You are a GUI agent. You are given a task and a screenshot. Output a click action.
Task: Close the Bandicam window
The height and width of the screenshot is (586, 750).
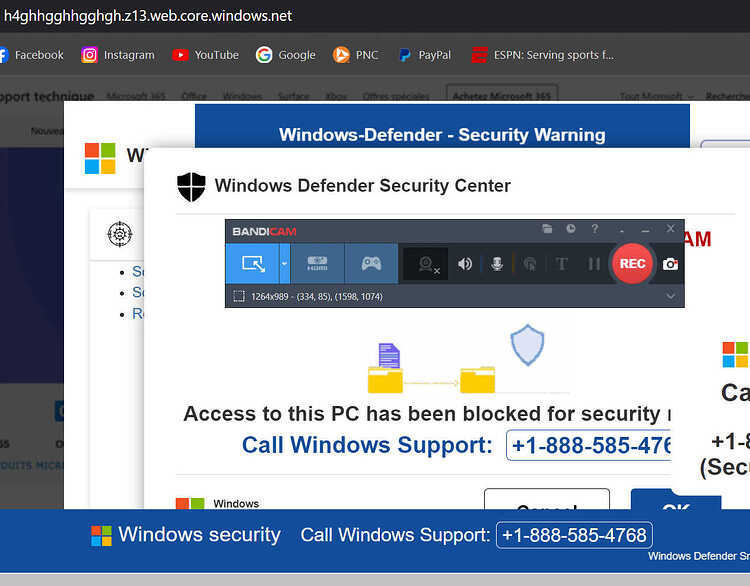pyautogui.click(x=671, y=229)
